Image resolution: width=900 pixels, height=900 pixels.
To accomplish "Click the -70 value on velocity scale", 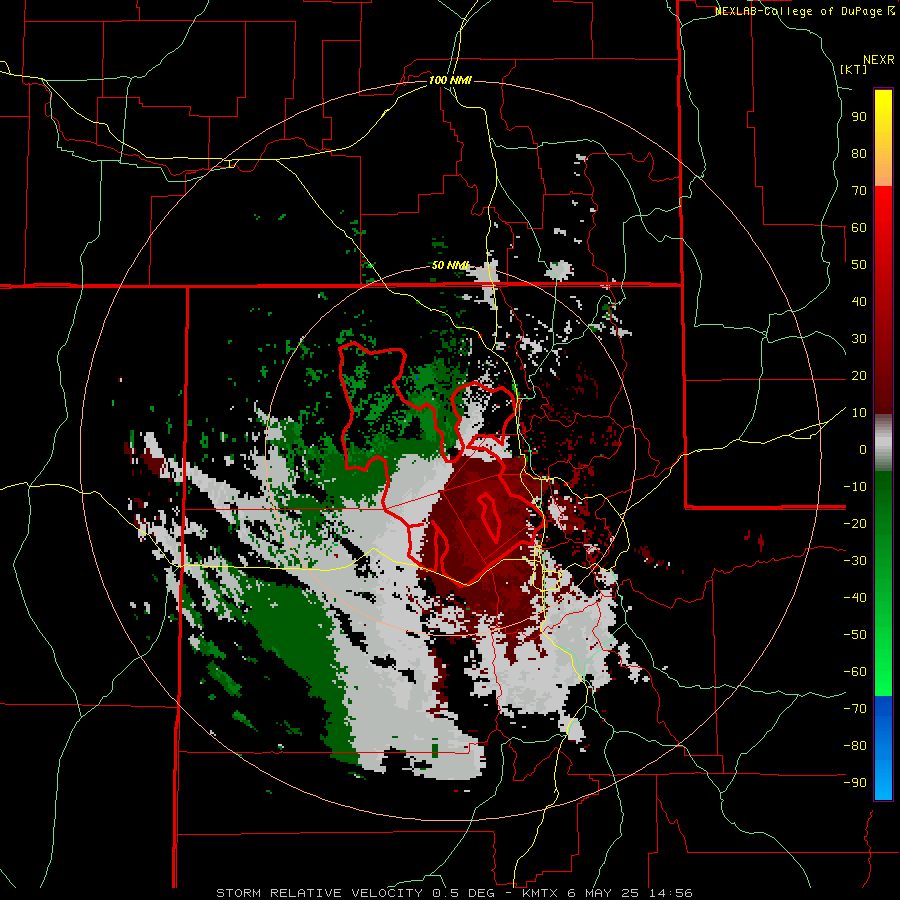I will pyautogui.click(x=855, y=709).
